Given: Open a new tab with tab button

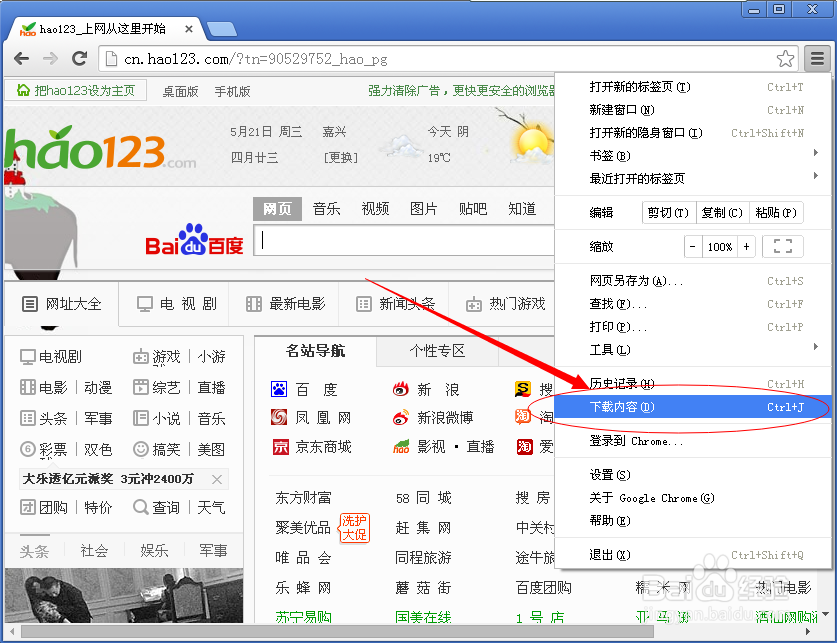Looking at the screenshot, I should tap(222, 29).
